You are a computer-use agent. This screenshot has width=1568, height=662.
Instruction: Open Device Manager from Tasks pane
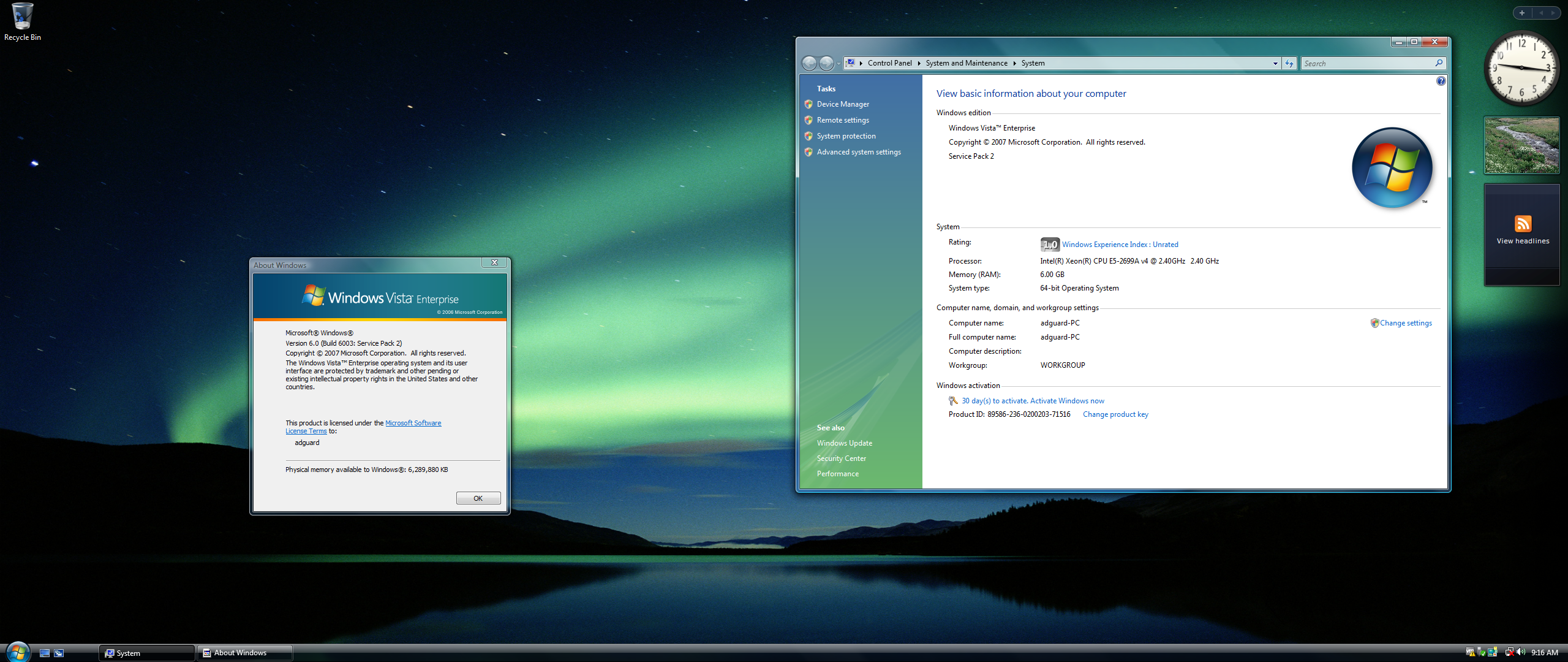842,104
